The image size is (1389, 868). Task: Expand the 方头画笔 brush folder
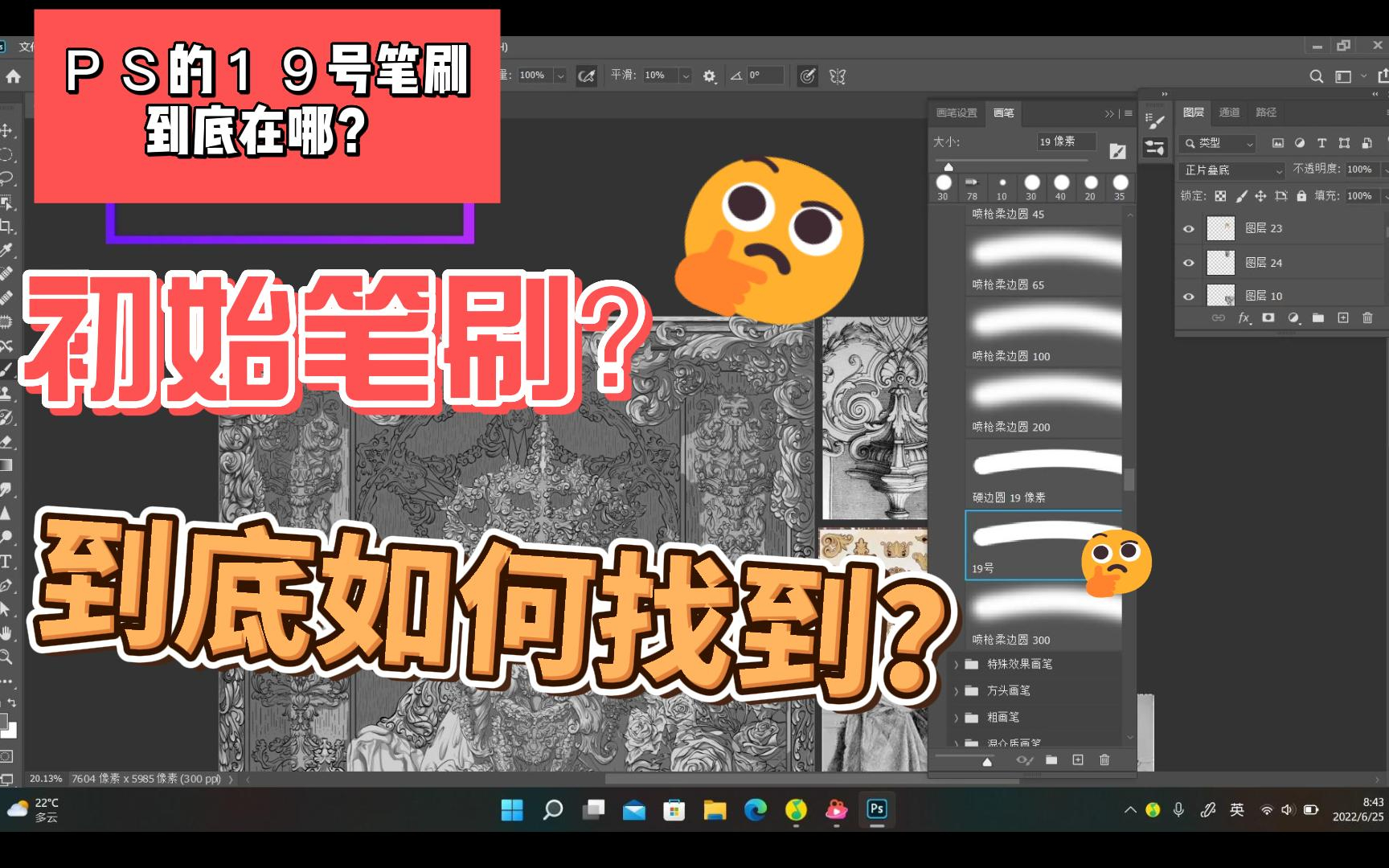coord(957,691)
